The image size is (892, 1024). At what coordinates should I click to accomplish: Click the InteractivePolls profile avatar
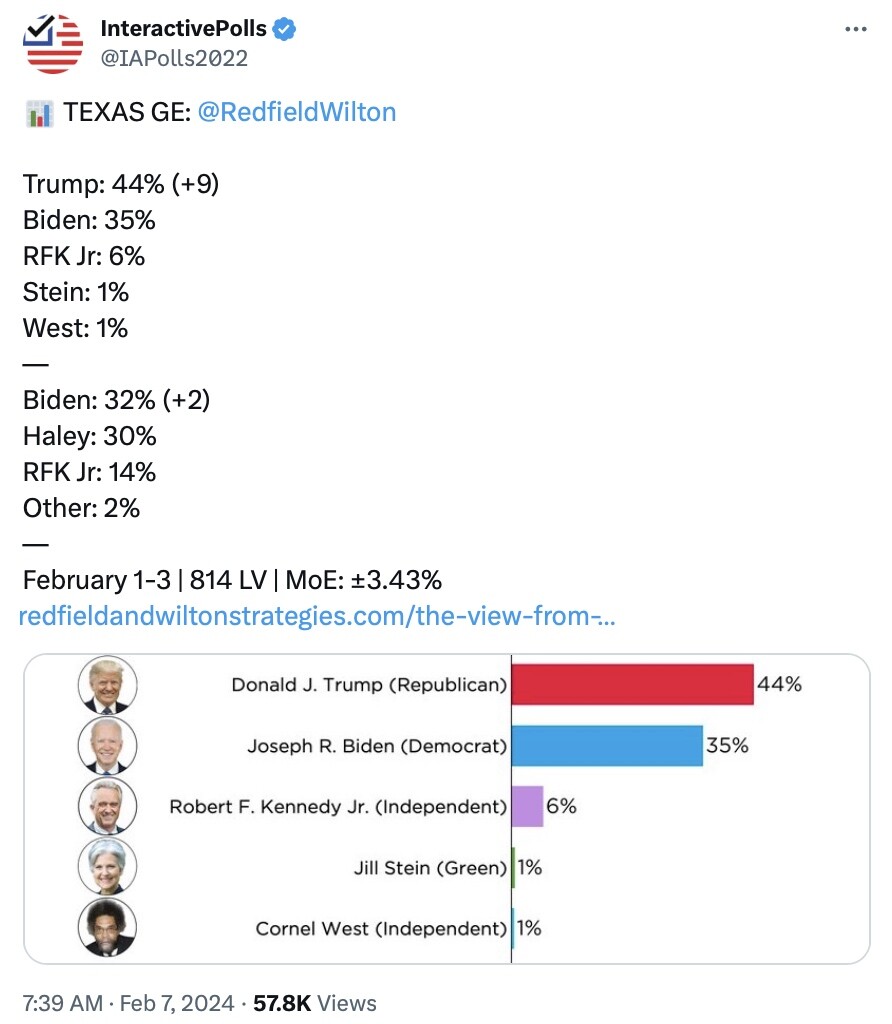(54, 45)
